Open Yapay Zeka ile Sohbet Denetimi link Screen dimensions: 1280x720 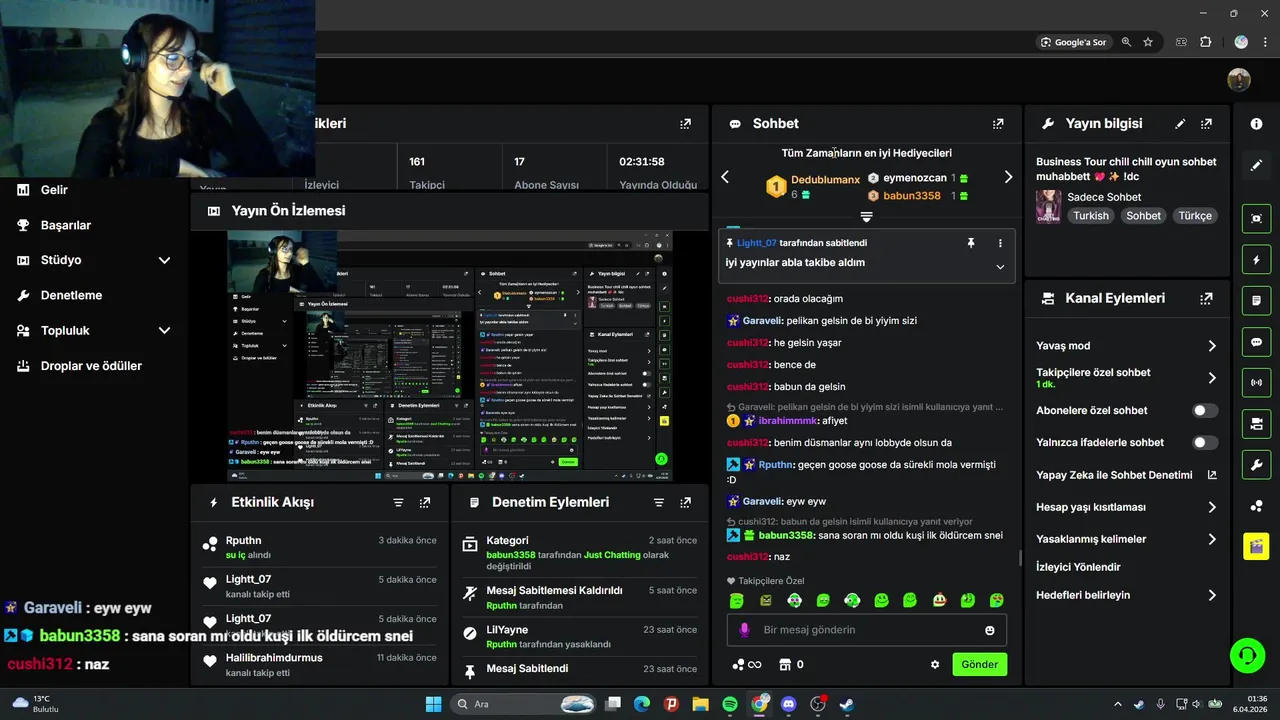1126,475
